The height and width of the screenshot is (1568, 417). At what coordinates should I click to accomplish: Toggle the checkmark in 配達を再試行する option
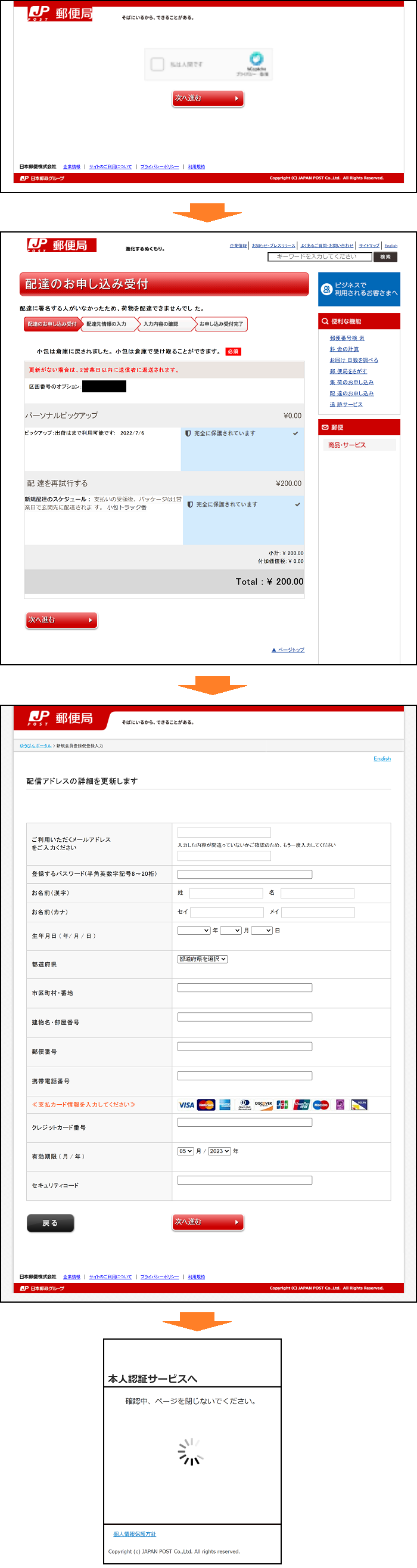click(297, 504)
